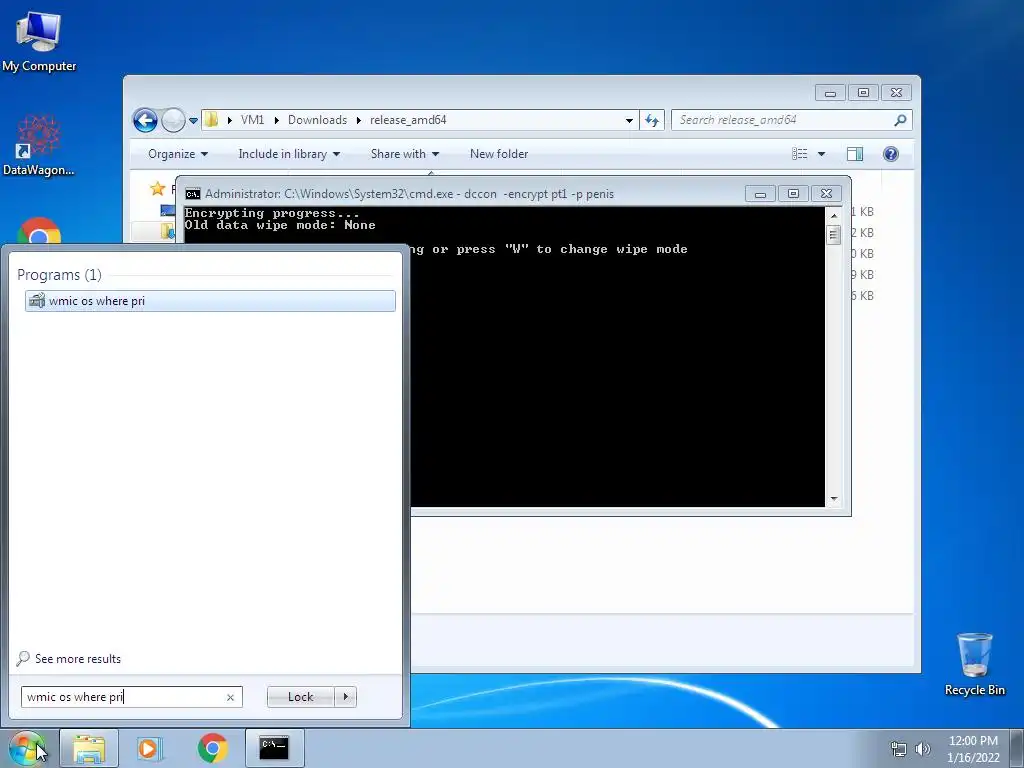1024x768 pixels.
Task: Click Favorites star in navigation pane
Action: pyautogui.click(x=157, y=189)
